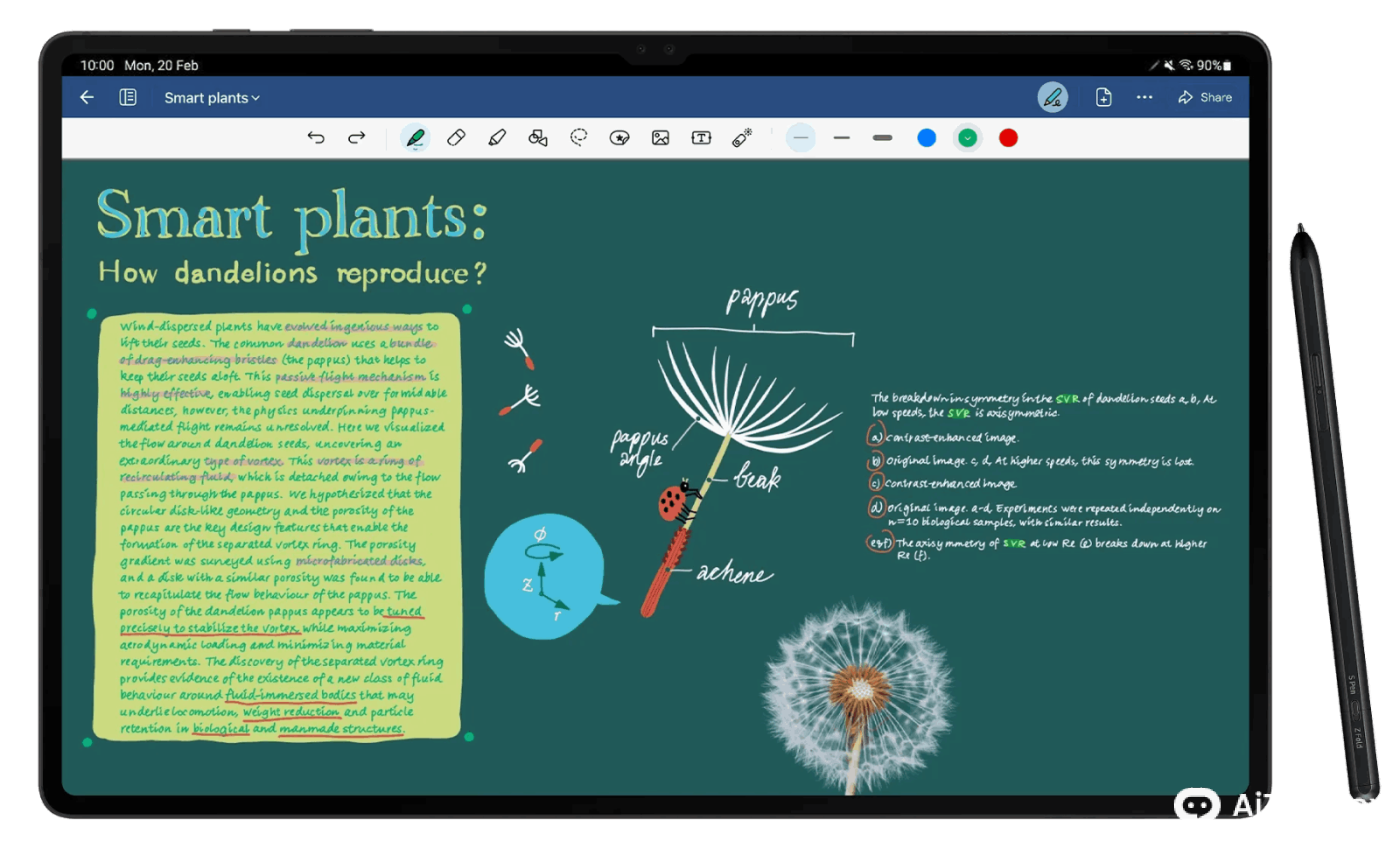This screenshot has width=1400, height=848.
Task: Redo the last undone action
Action: (356, 138)
